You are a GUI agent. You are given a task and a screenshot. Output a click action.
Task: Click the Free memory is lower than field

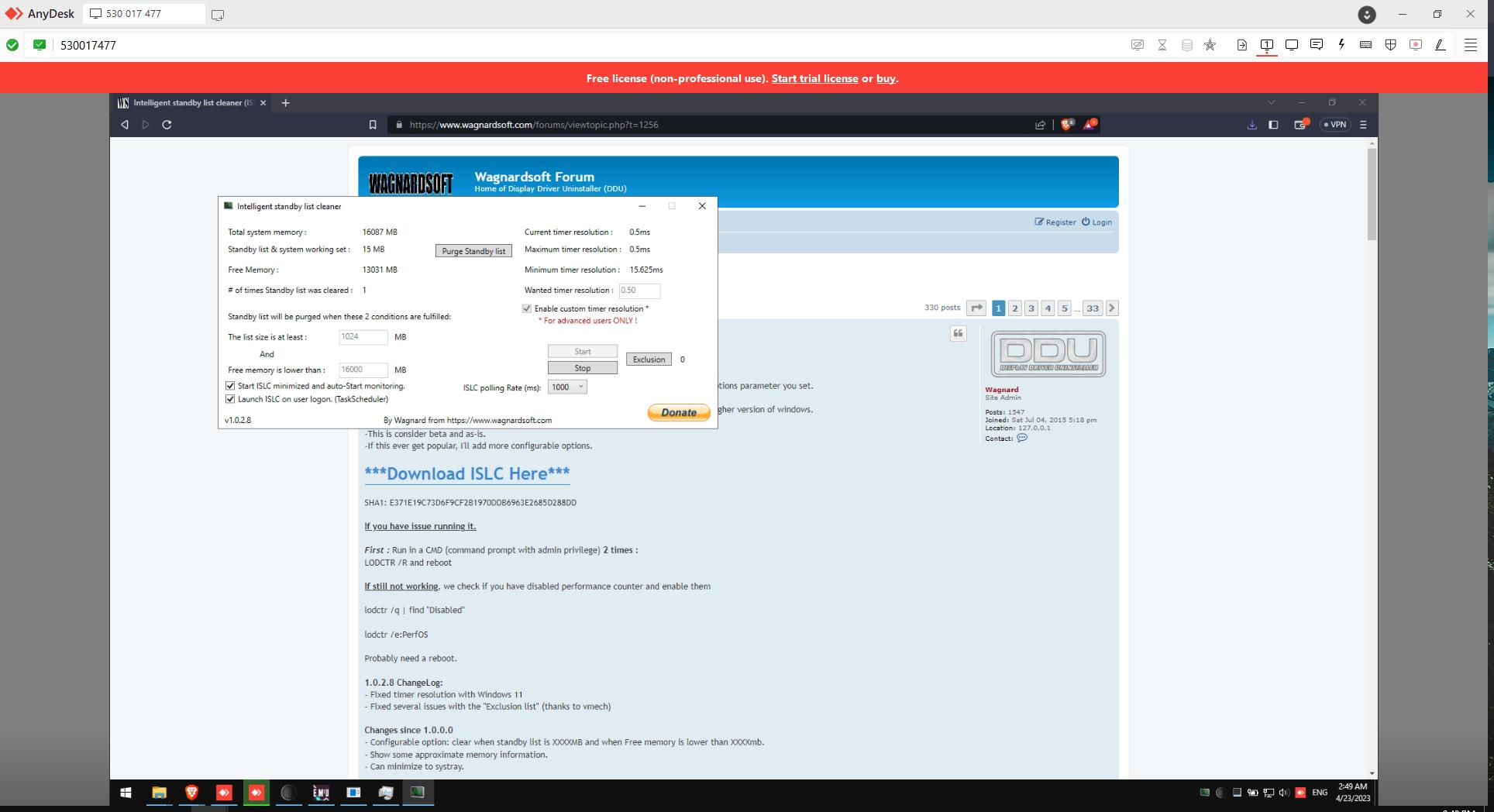click(363, 370)
